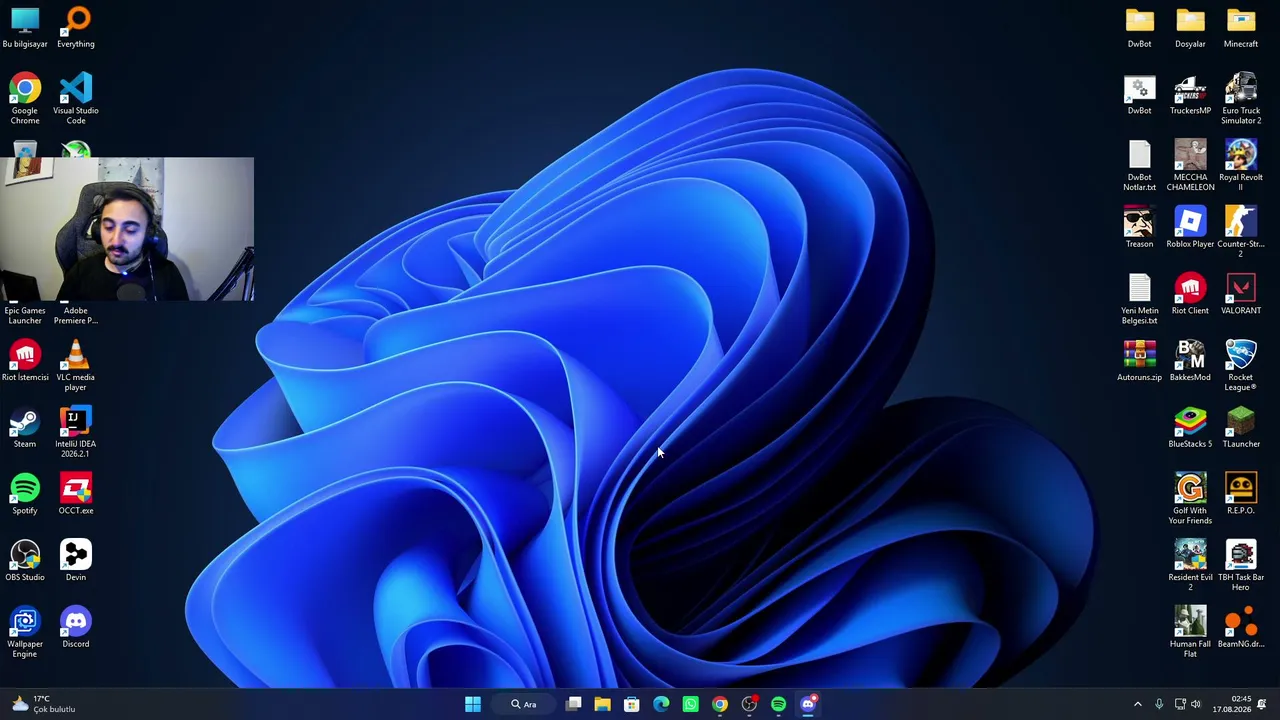Open File Explorer from taskbar
This screenshot has width=1280, height=720.
tap(603, 704)
